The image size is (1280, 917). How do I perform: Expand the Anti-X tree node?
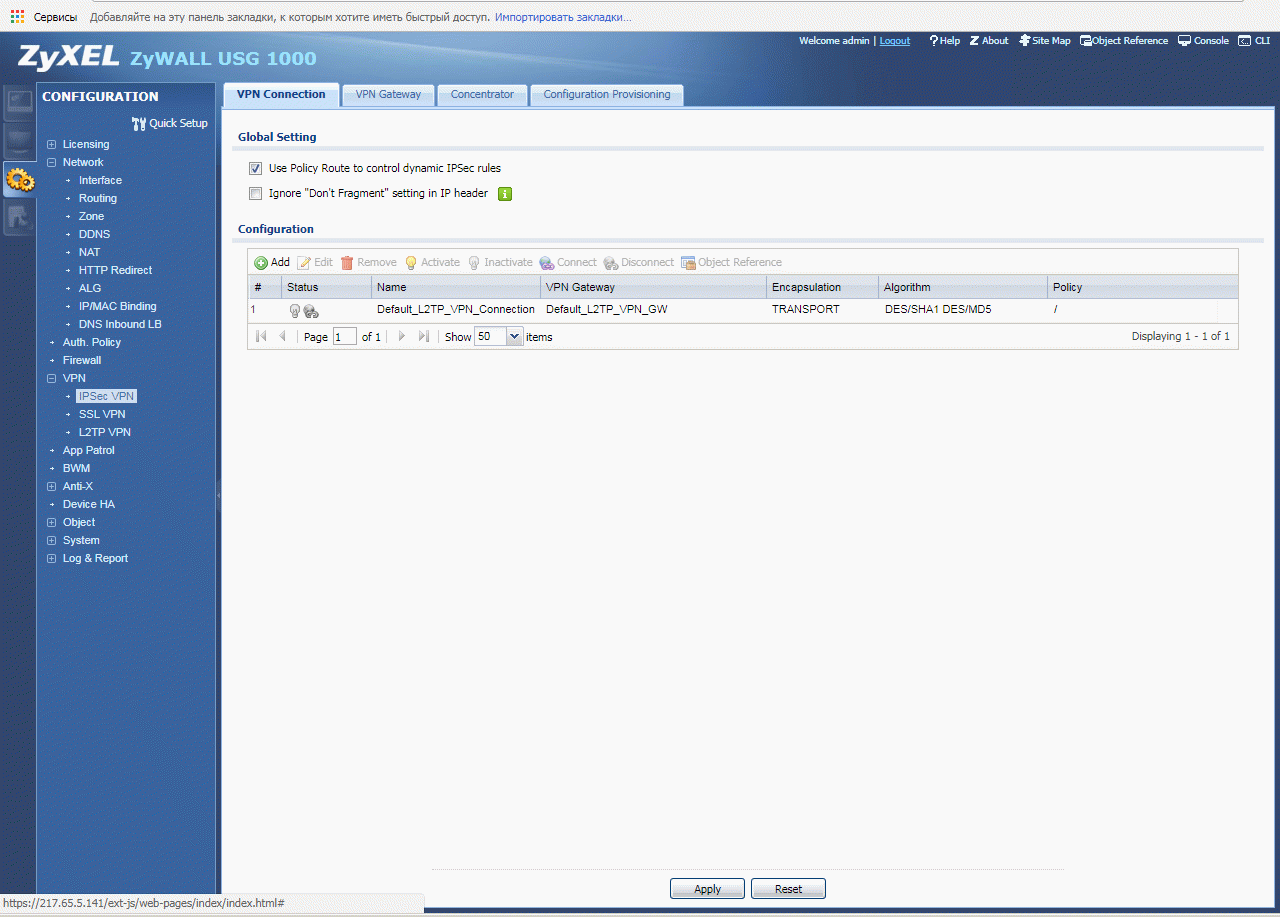pyautogui.click(x=51, y=486)
